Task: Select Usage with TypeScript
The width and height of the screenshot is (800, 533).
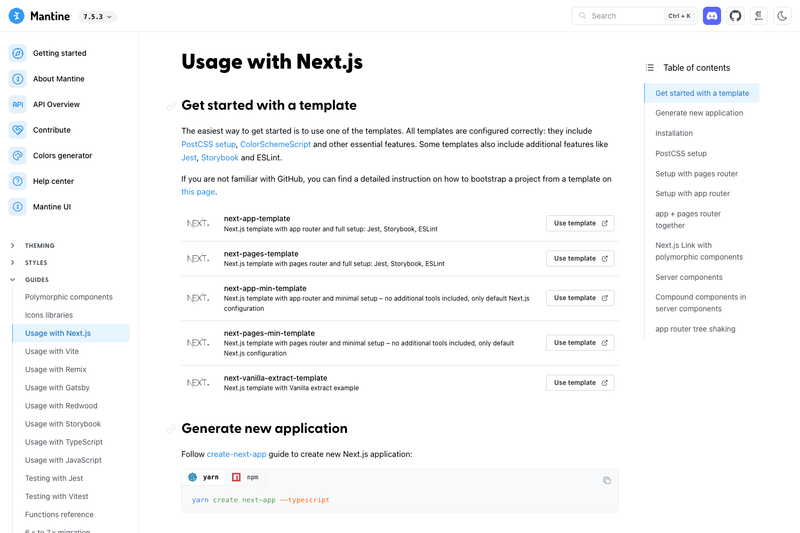Action: (x=64, y=442)
